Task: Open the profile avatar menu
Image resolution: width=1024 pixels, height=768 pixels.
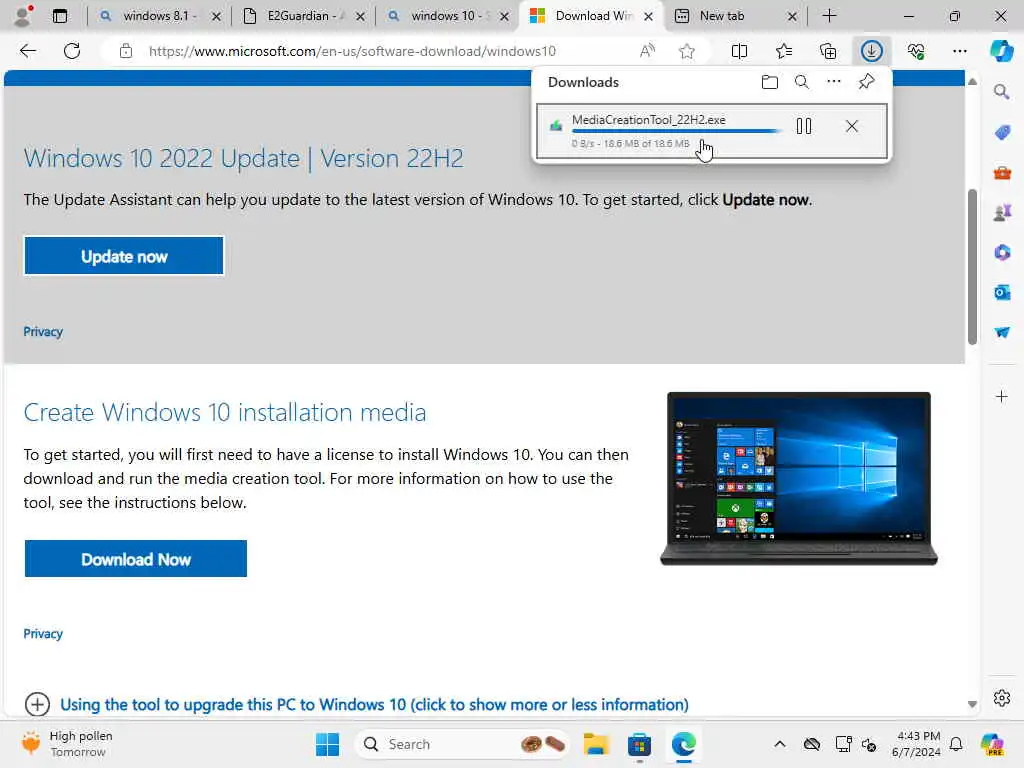Action: click(x=23, y=15)
